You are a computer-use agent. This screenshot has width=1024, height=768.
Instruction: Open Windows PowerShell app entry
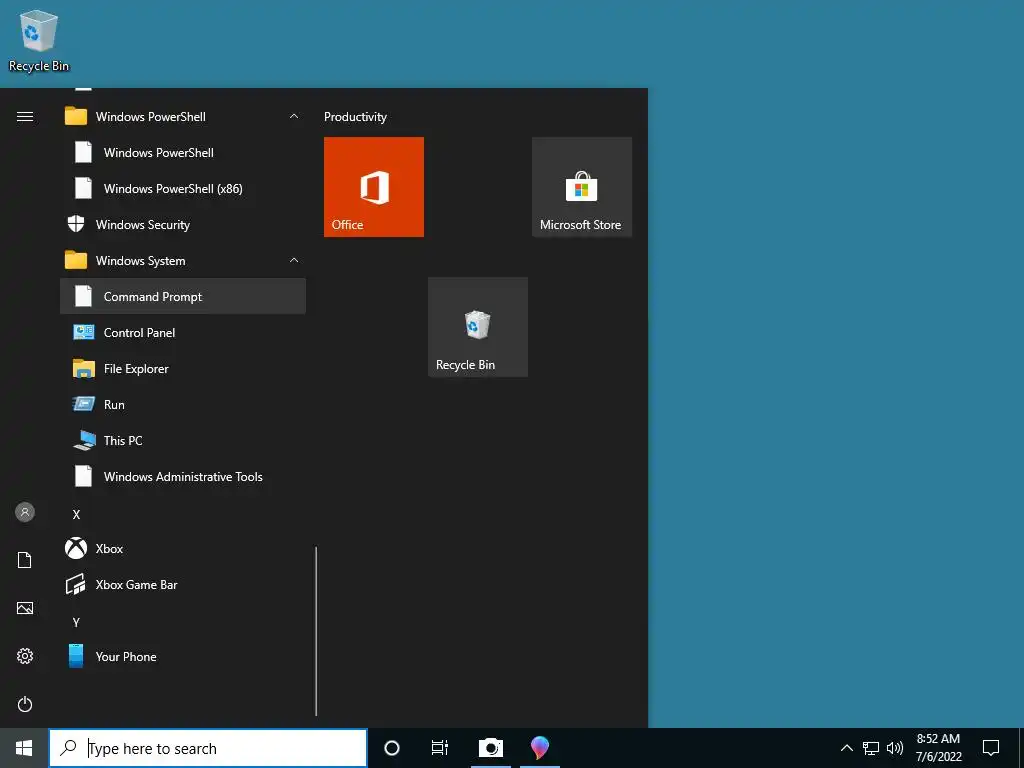click(x=183, y=153)
